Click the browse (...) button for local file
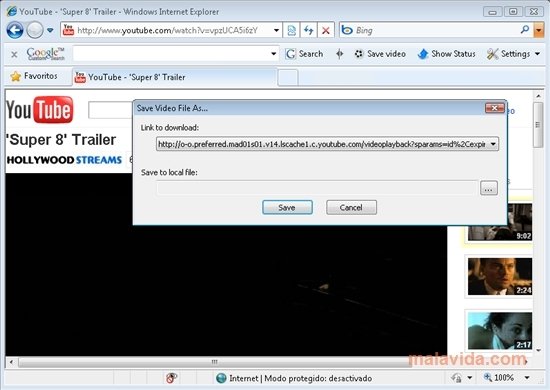Screen dimensions: 550x390 [x=489, y=188]
